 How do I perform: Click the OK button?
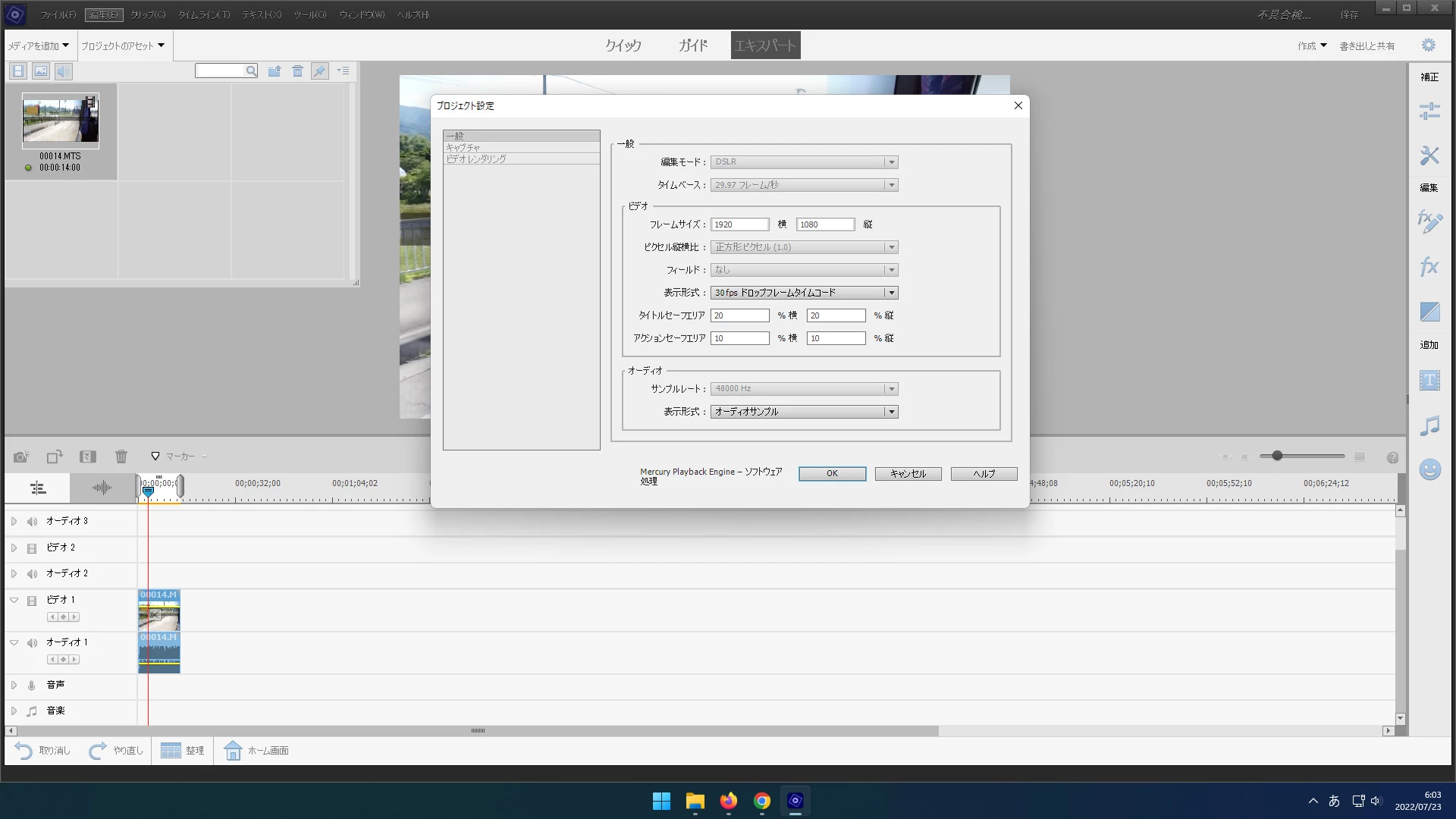(832, 473)
